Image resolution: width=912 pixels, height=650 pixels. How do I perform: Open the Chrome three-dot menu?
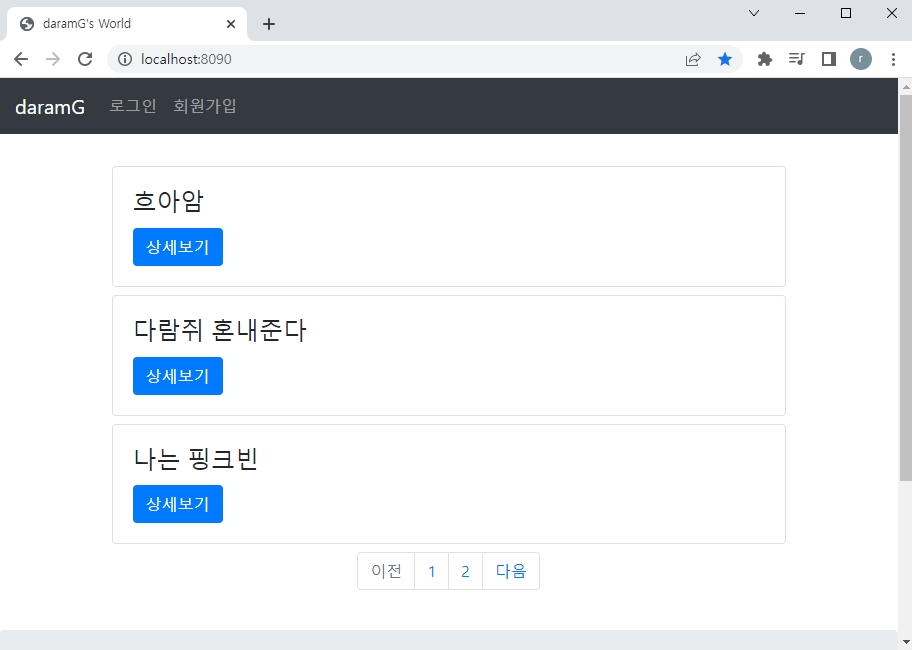pyautogui.click(x=893, y=59)
